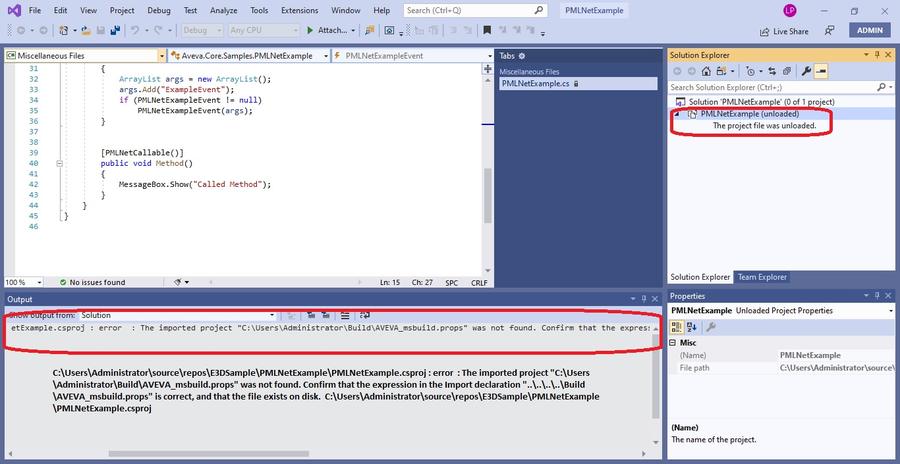Toggle Preview Selected Items in Solution Explorer
Image resolution: width=900 pixels, height=464 pixels.
pyautogui.click(x=821, y=71)
